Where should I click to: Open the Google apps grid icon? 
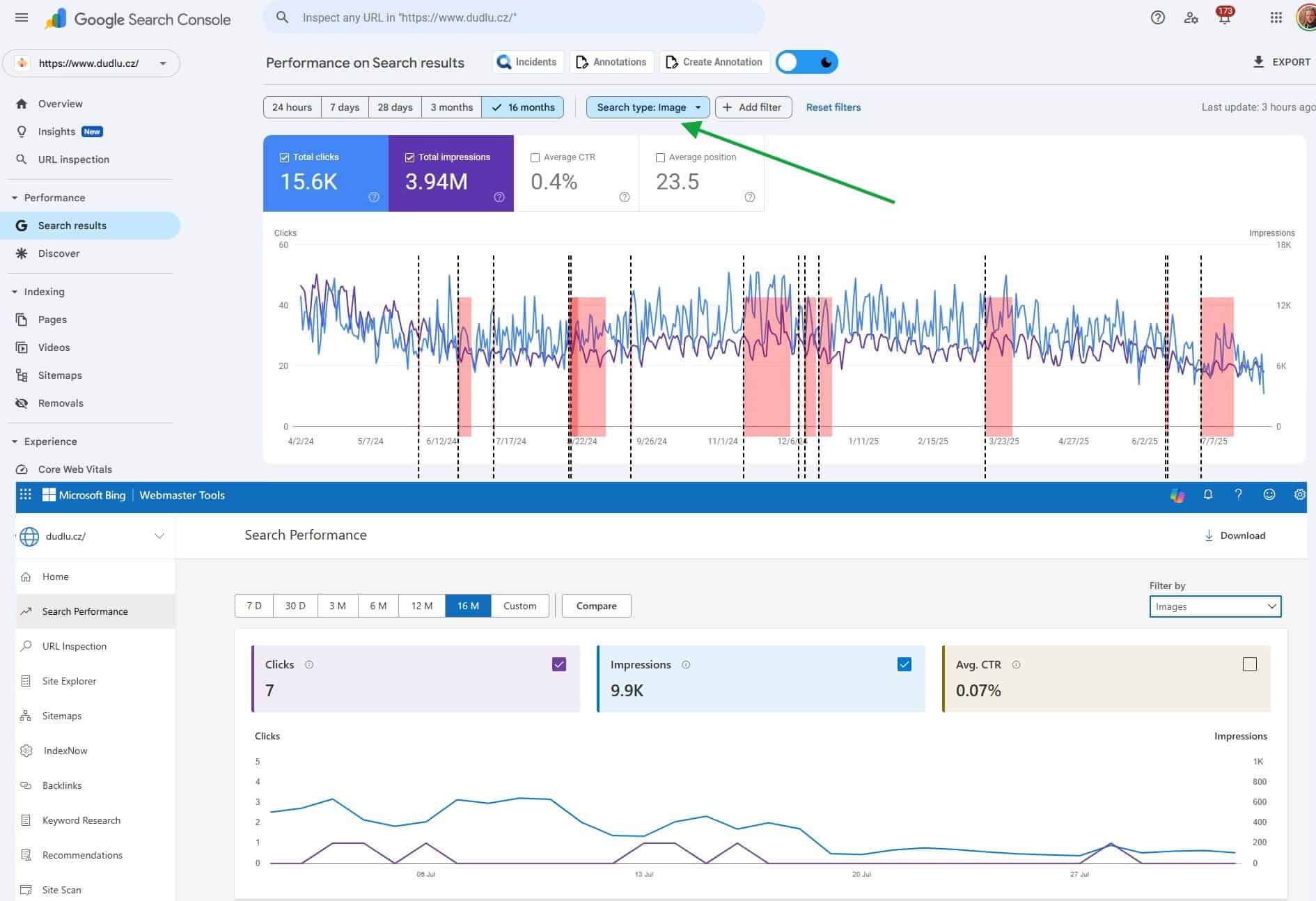(x=1276, y=18)
